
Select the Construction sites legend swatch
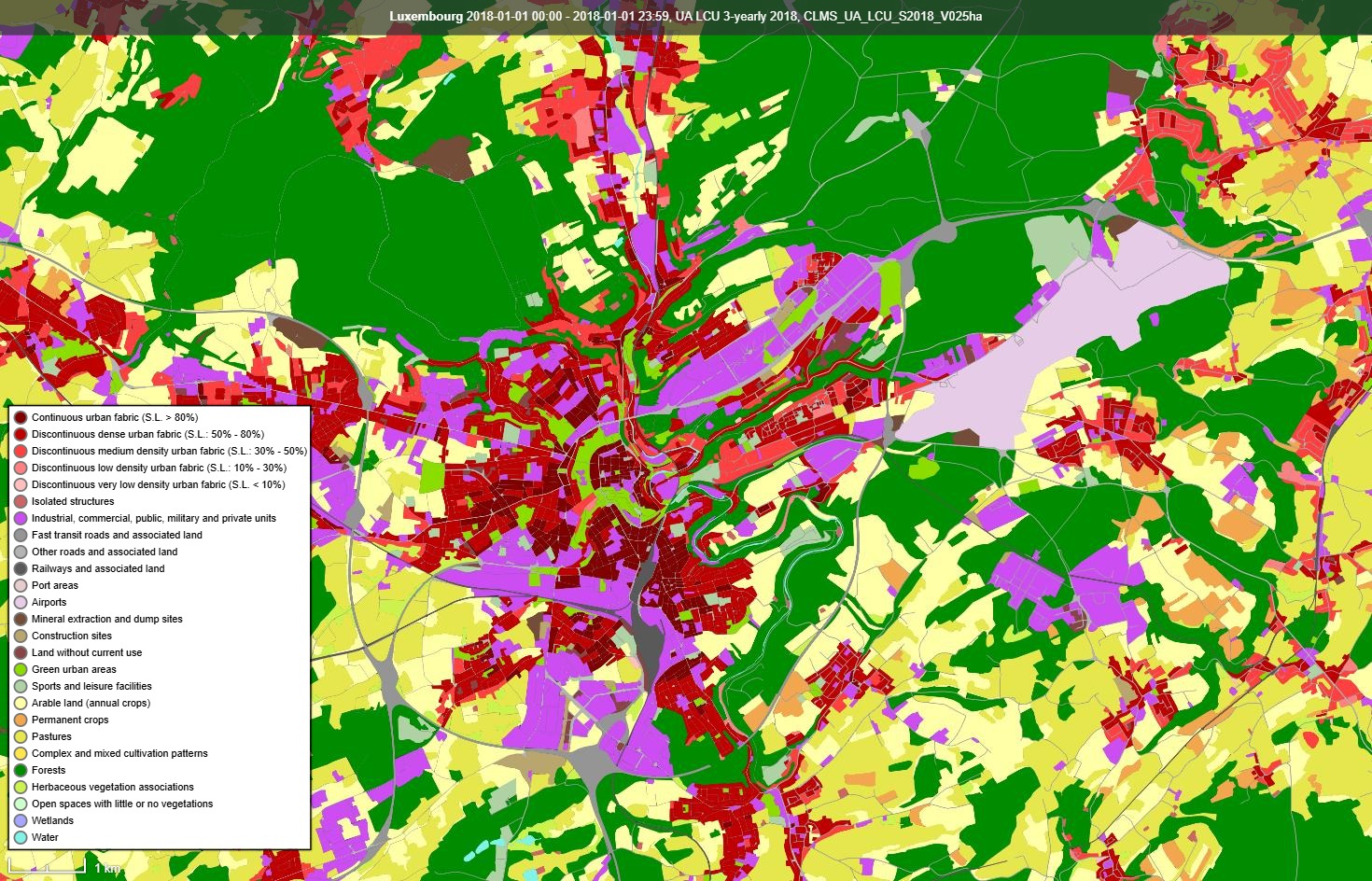[x=21, y=636]
